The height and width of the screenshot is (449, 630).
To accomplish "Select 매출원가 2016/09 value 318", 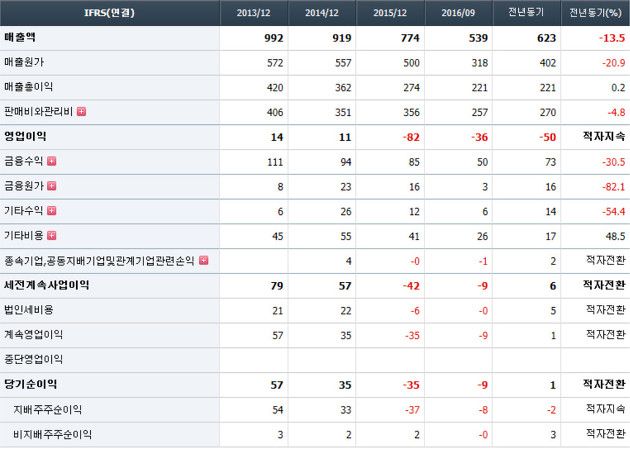I will 480,63.
